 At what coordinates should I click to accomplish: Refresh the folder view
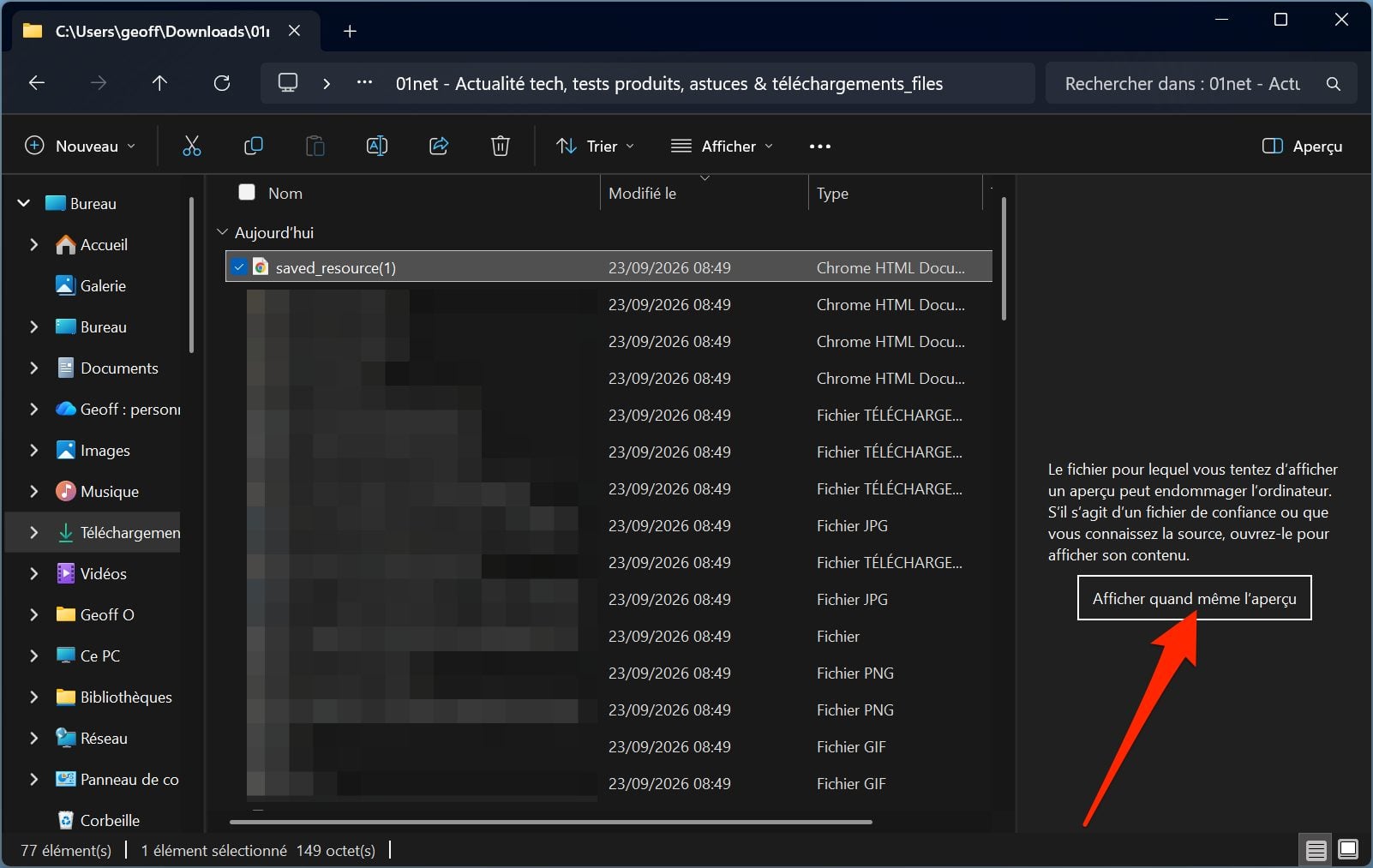[x=222, y=83]
